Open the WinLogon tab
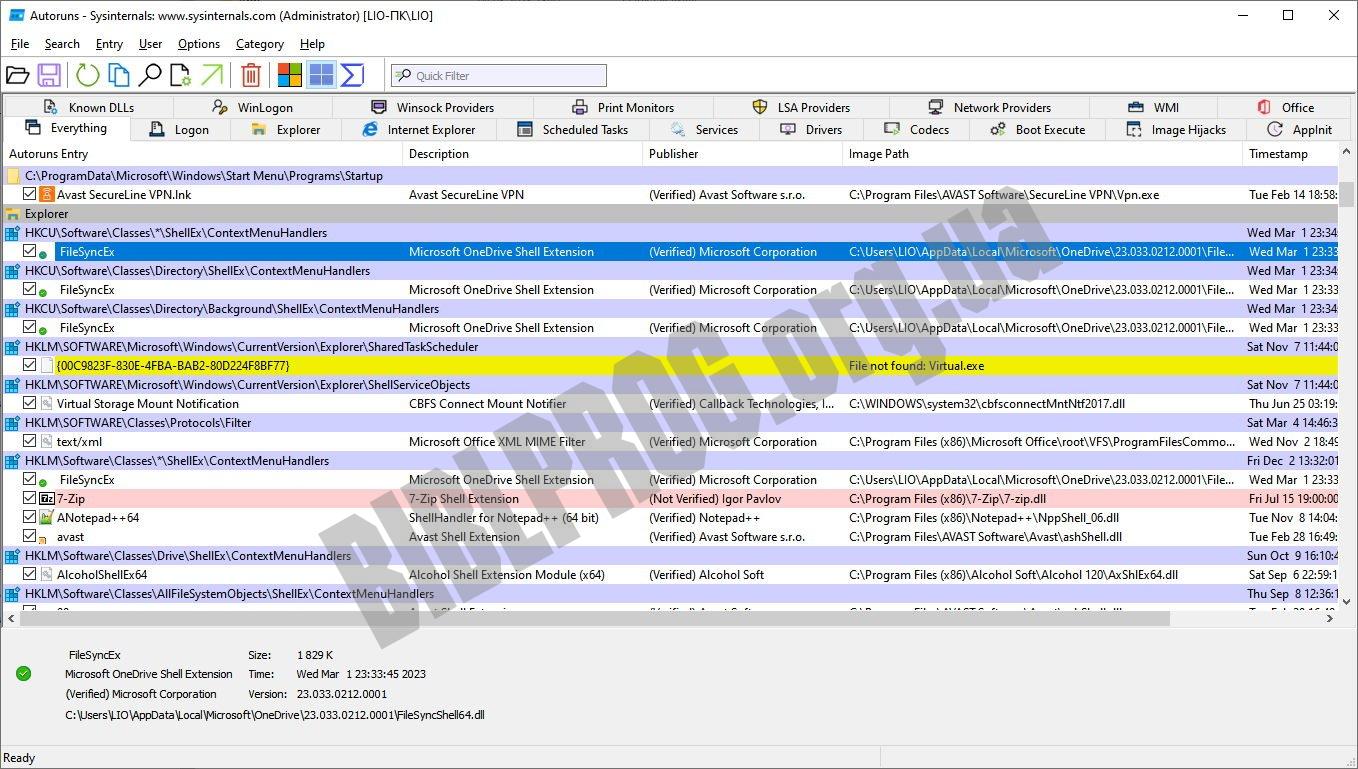 [253, 107]
